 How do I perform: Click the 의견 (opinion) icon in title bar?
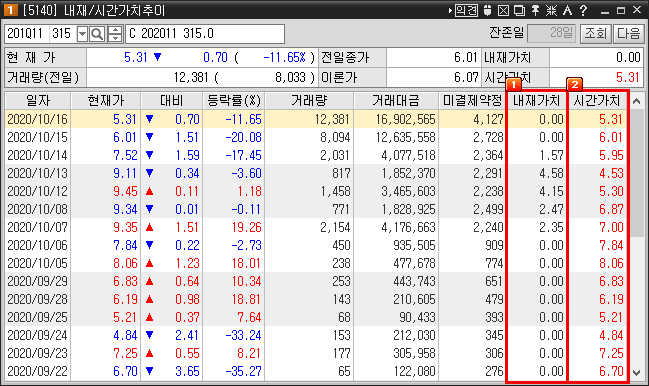[466, 10]
